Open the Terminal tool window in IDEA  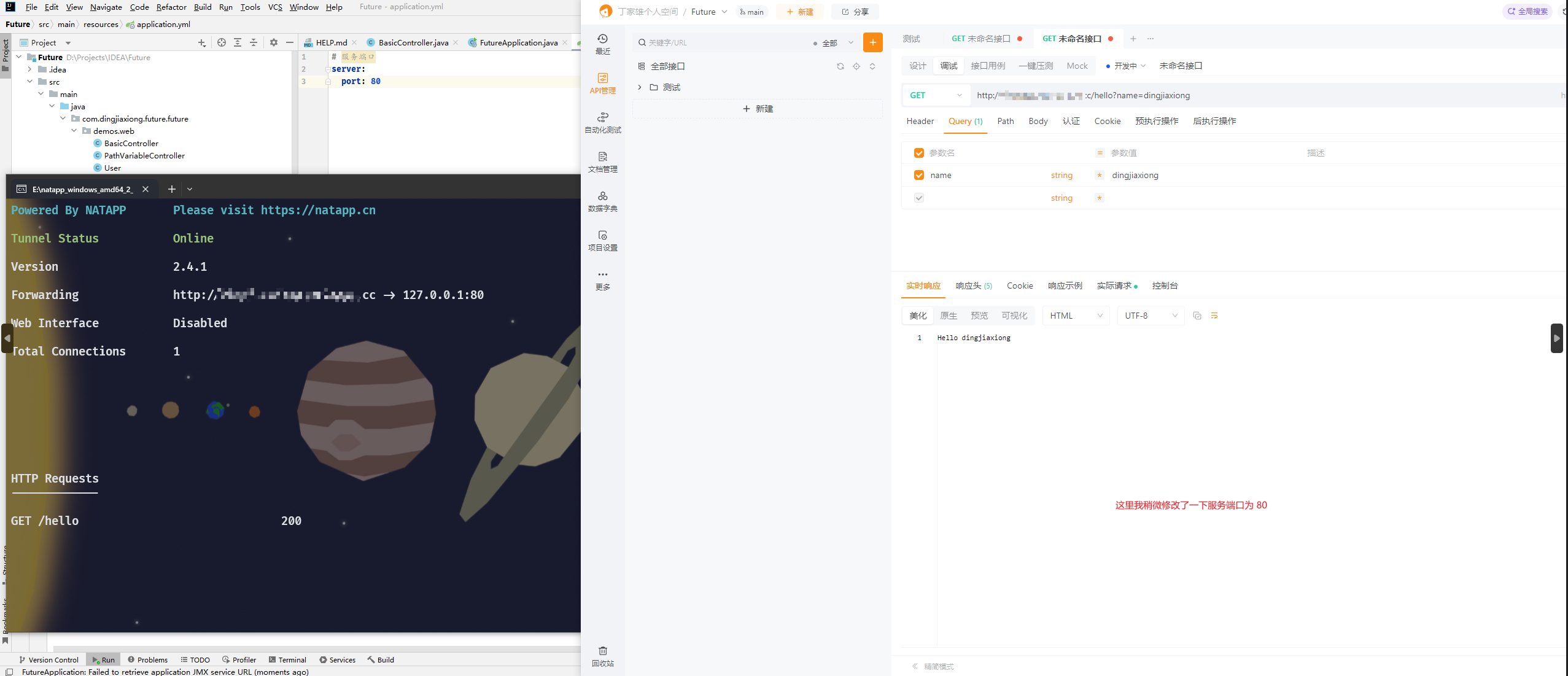pyautogui.click(x=287, y=659)
